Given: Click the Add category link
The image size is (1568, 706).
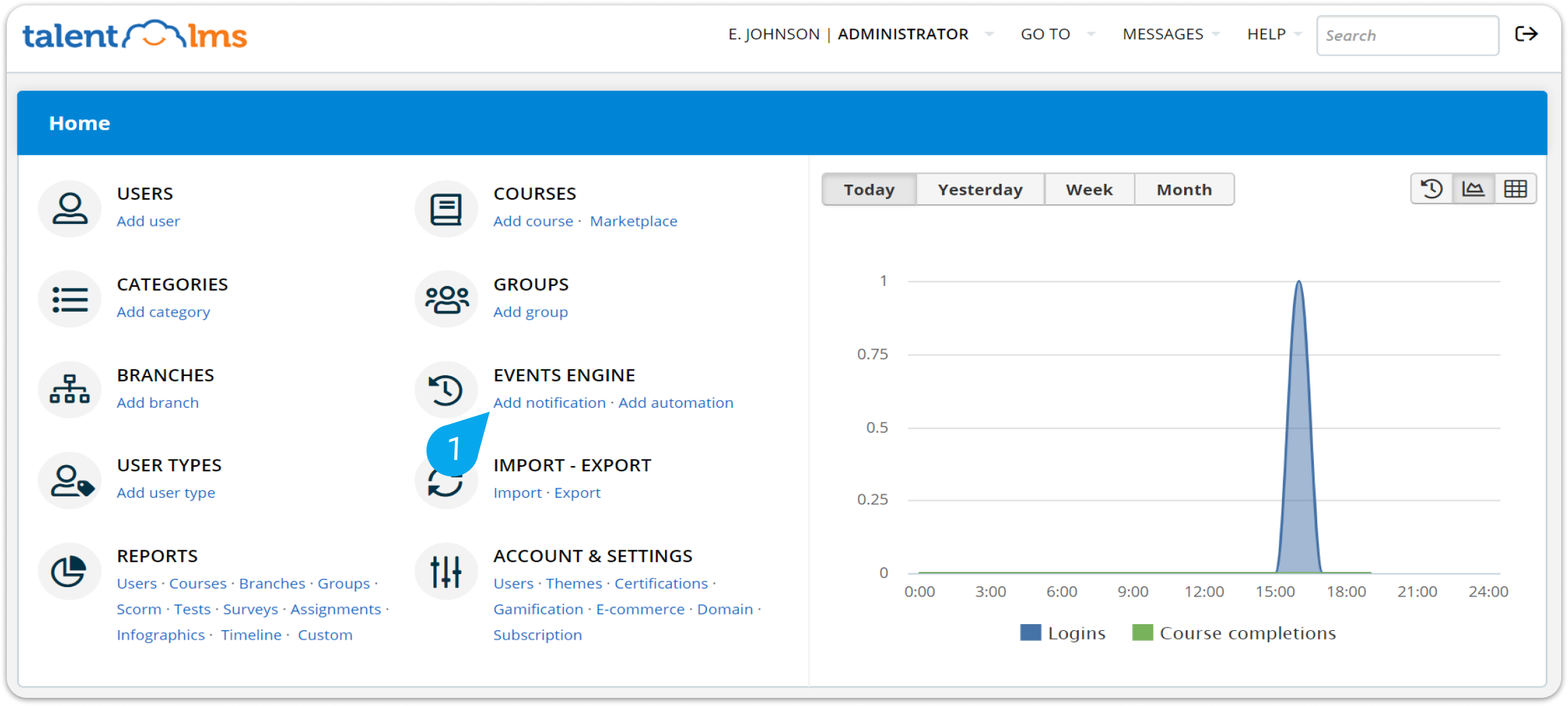Looking at the screenshot, I should (x=163, y=312).
